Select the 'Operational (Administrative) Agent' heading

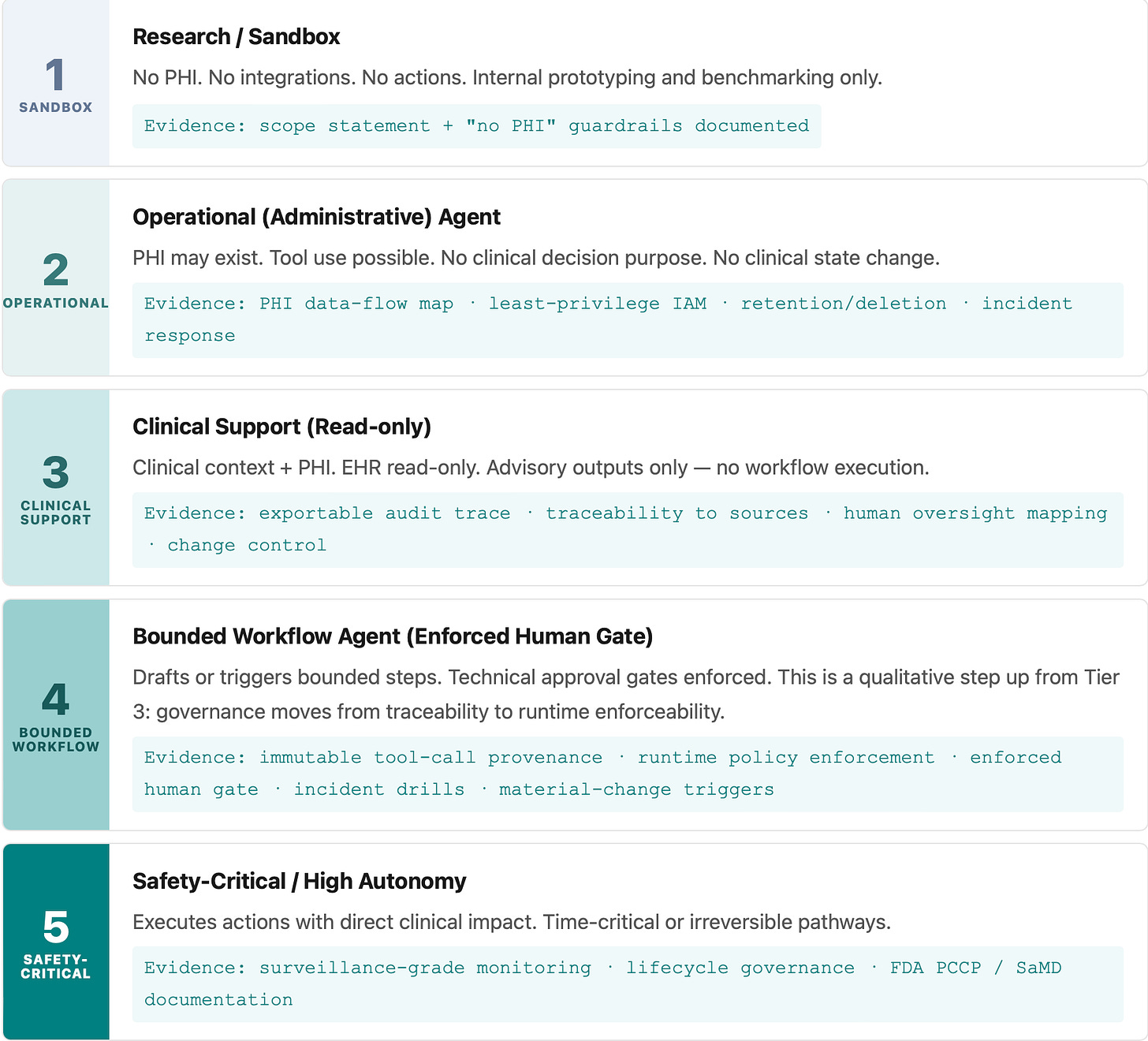click(316, 217)
